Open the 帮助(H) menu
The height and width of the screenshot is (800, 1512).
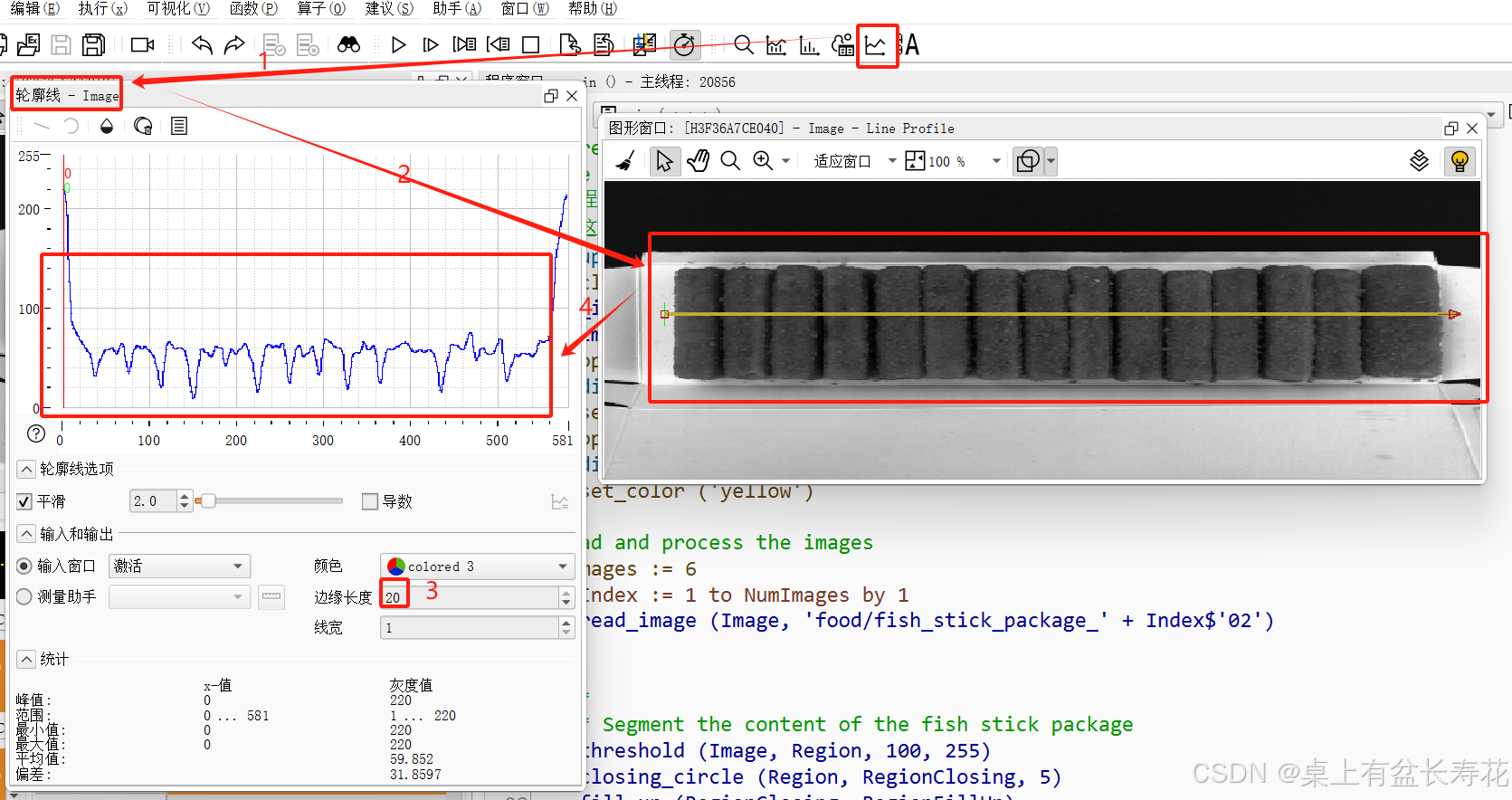click(x=593, y=9)
